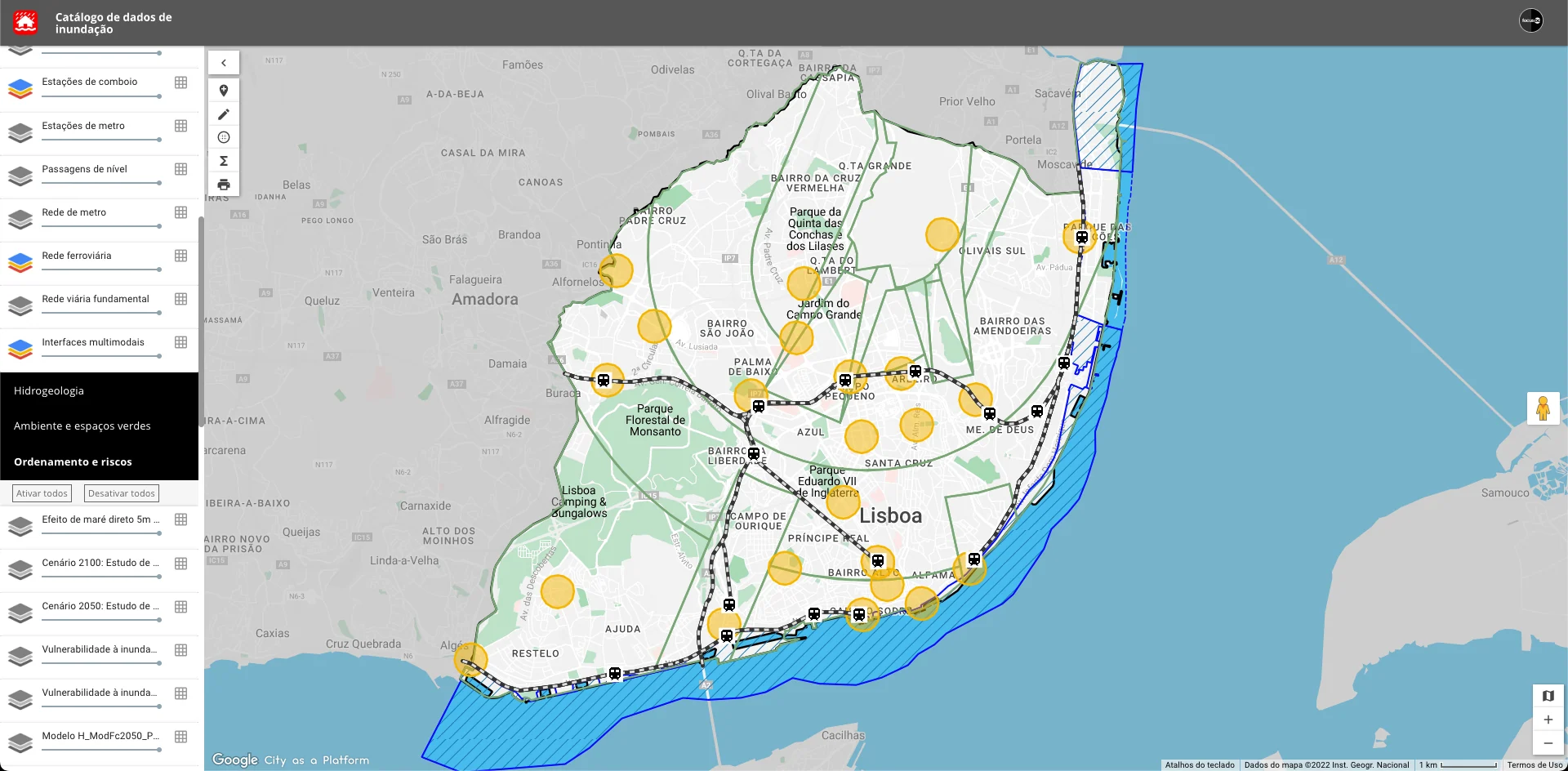Click the zoom in control on the map
The height and width of the screenshot is (771, 1568).
(x=1548, y=720)
